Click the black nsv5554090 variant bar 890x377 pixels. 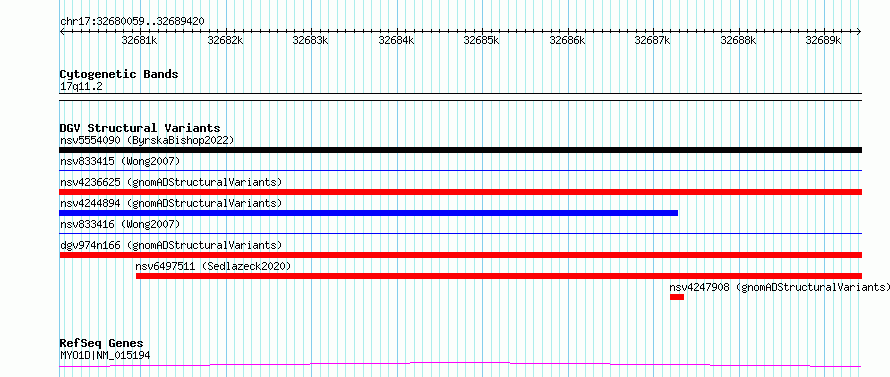(460, 150)
